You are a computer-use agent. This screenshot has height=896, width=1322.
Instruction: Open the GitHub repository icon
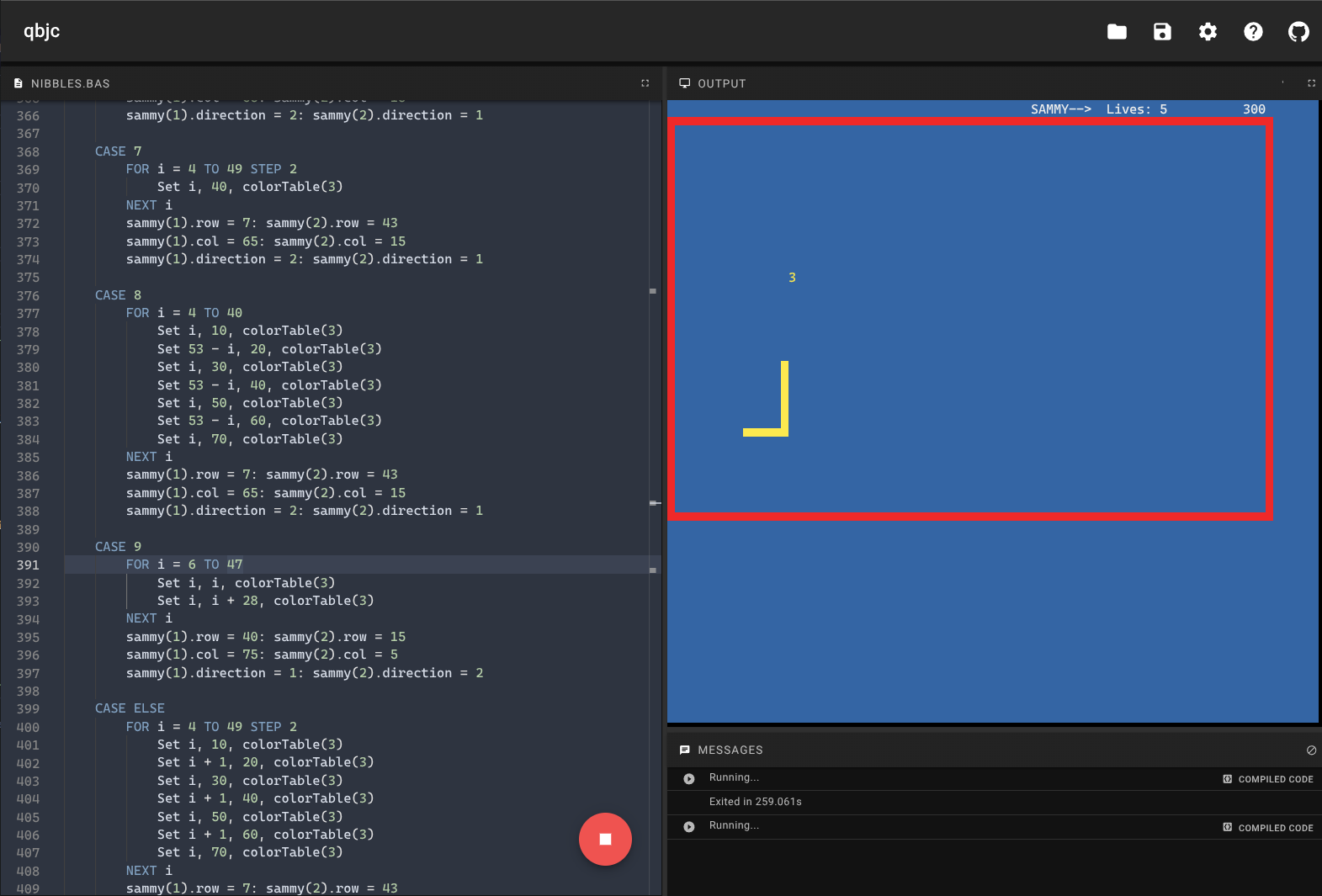tap(1298, 32)
